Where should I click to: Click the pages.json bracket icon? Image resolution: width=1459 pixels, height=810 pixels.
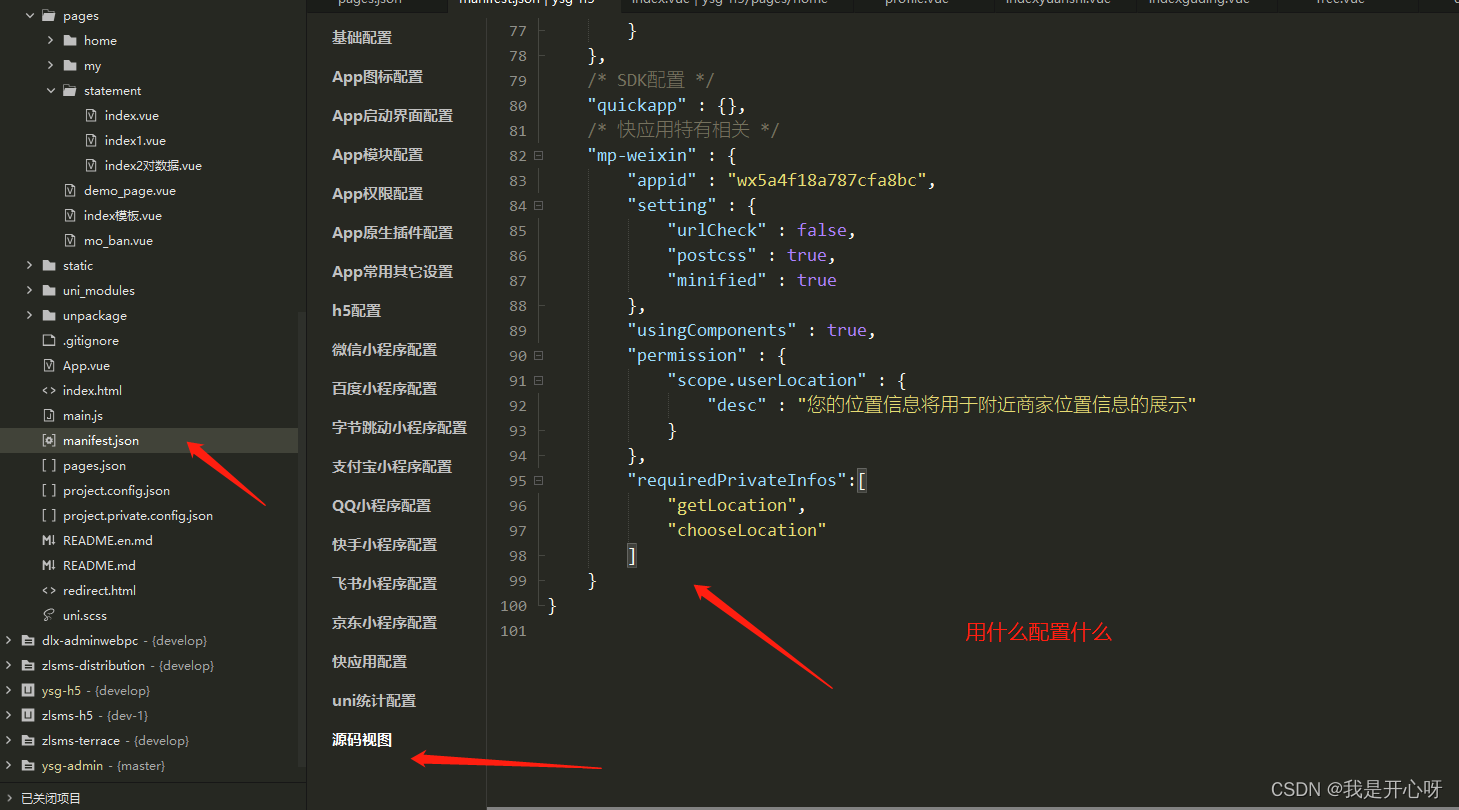pyautogui.click(x=49, y=466)
